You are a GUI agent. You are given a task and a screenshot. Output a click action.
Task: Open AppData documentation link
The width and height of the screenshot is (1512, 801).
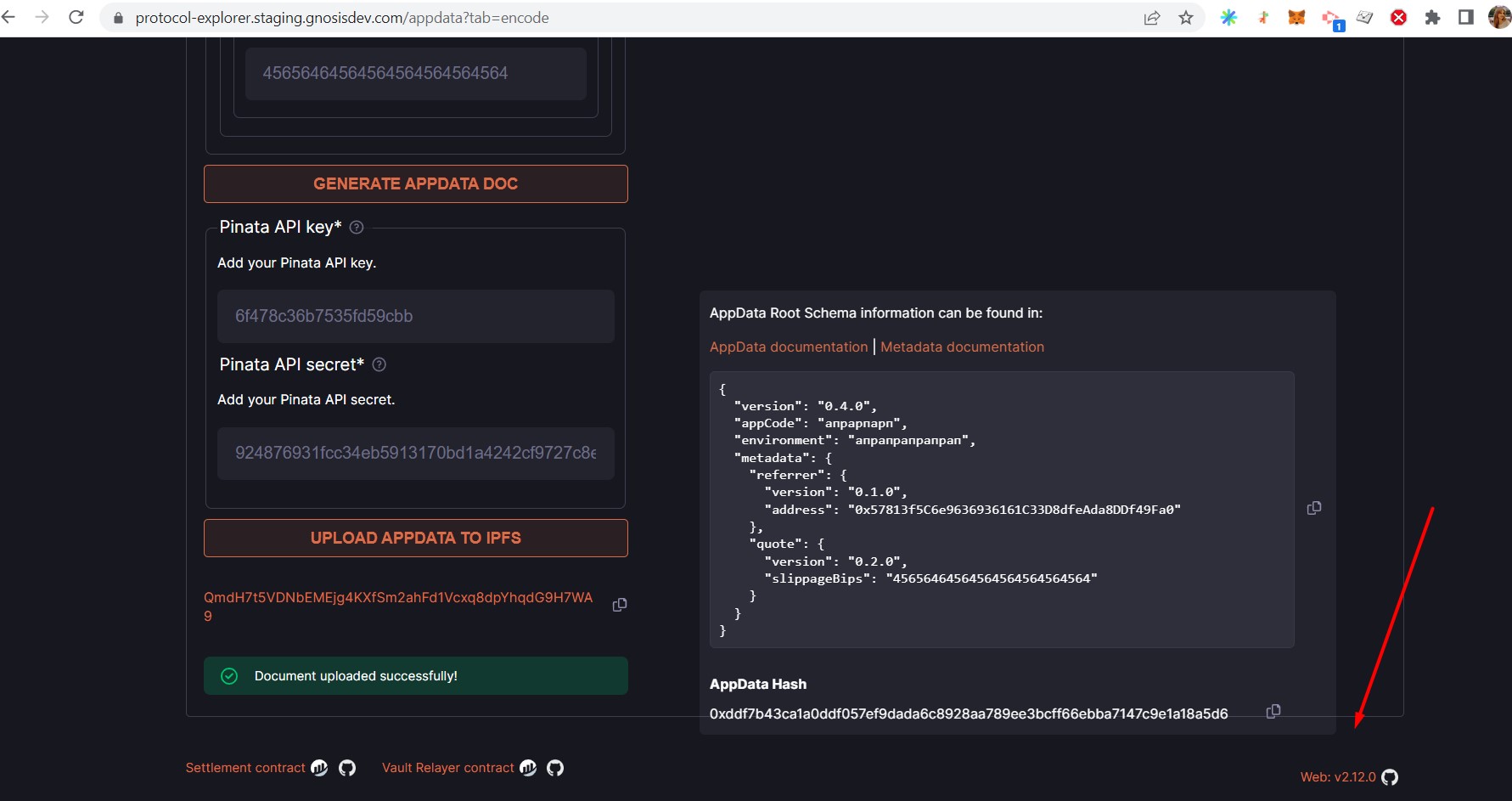(789, 347)
